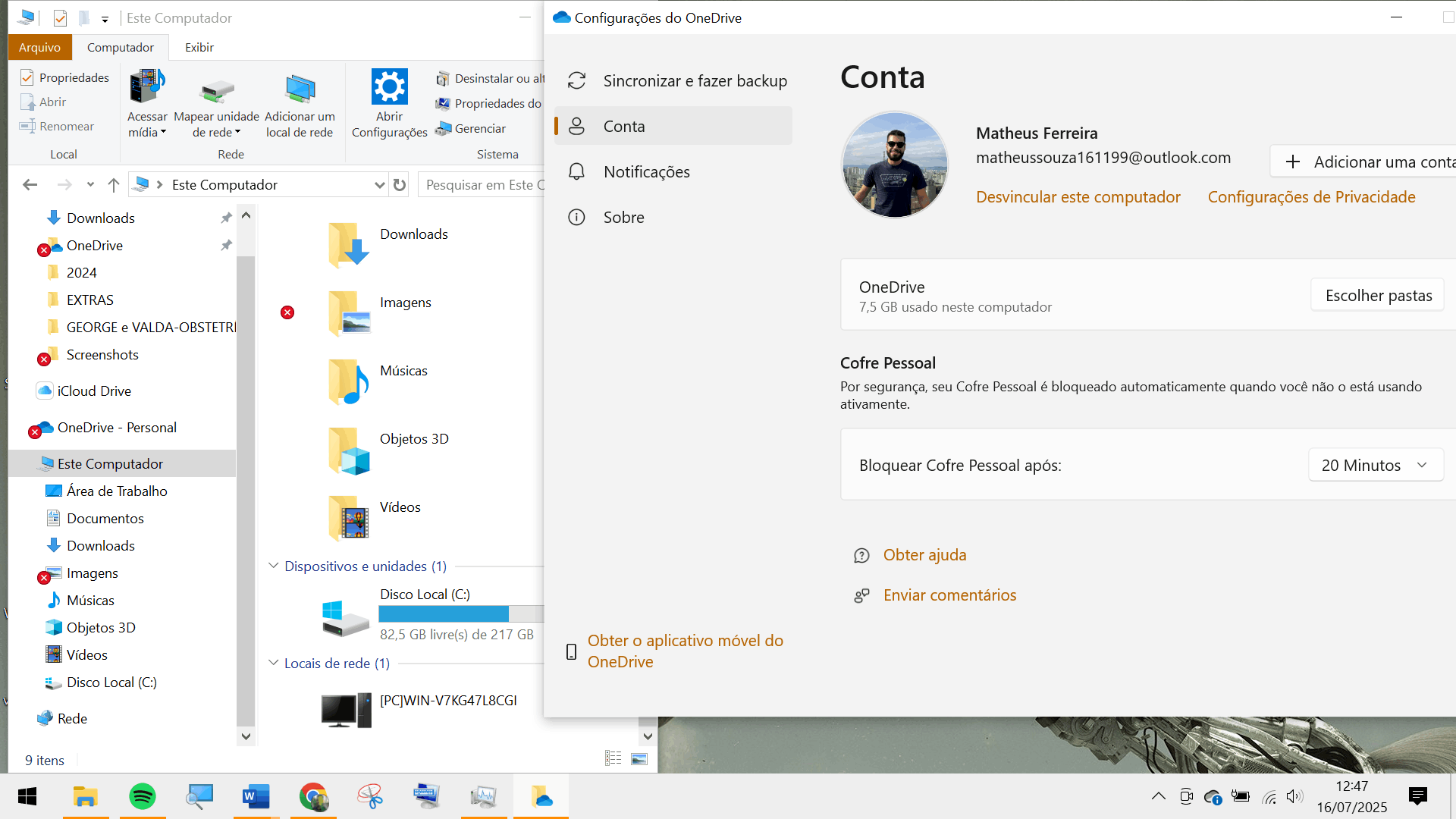
Task: Toggle the Propriedades checkbox icon in ribbon
Action: [27, 77]
